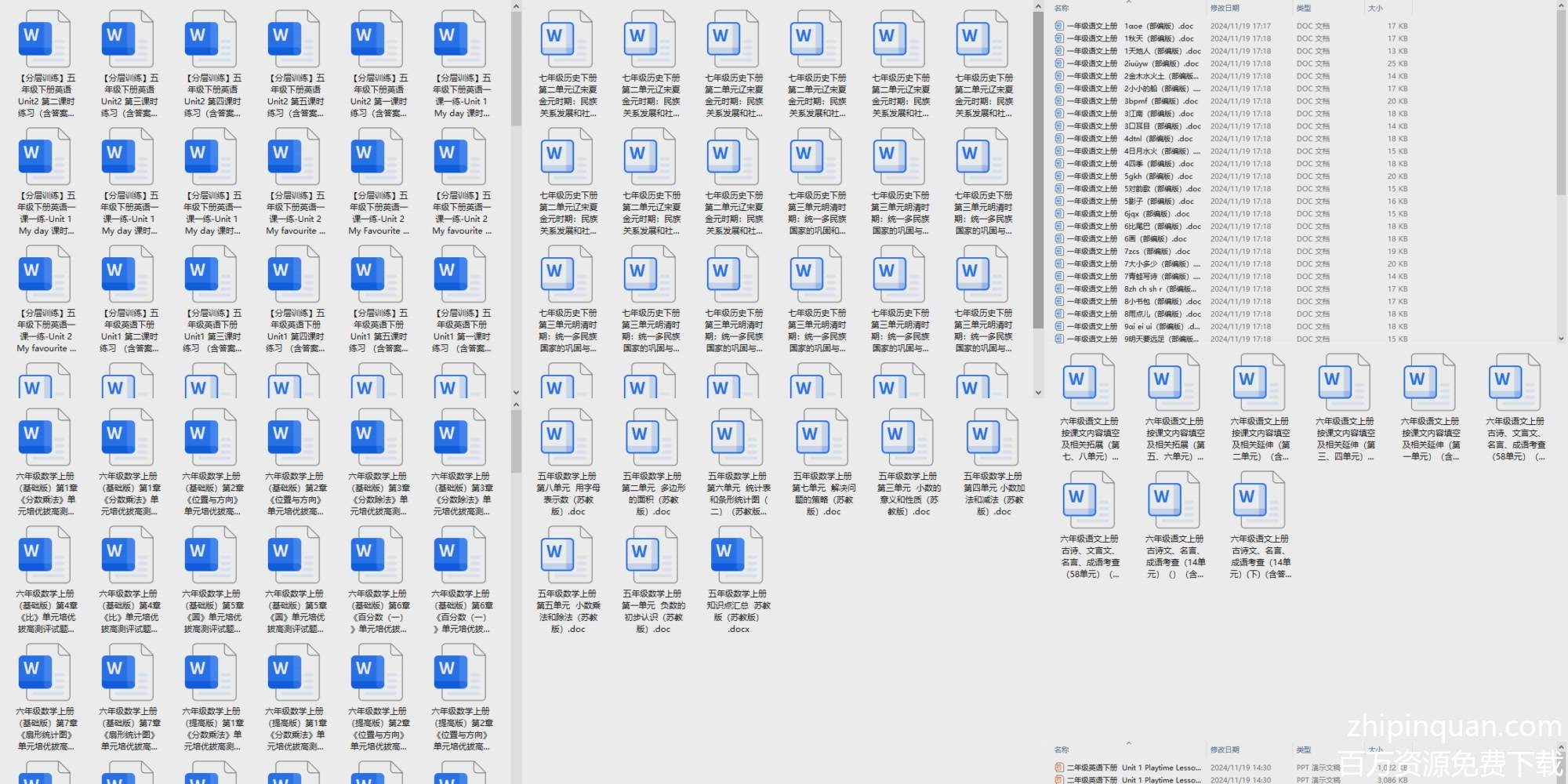This screenshot has height=784, width=1568.
Task: Select the row 6比尾巴 (部编版) .doc
Action: click(x=1231, y=227)
